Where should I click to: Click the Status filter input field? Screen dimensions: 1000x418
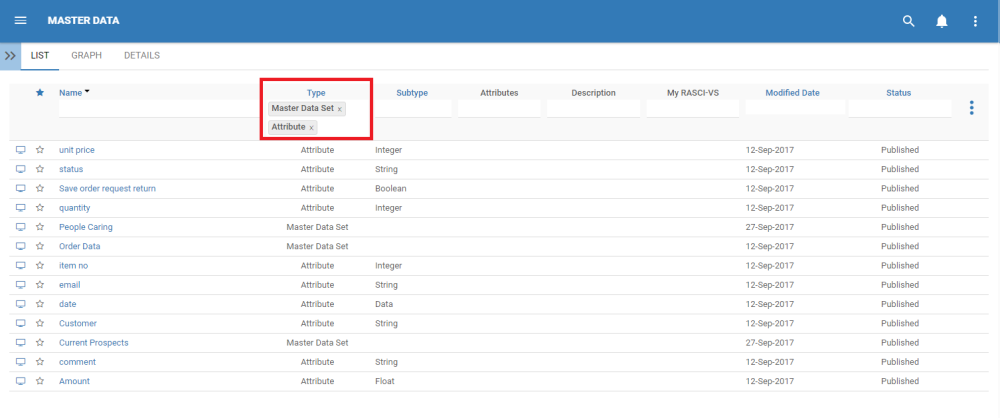pos(900,108)
